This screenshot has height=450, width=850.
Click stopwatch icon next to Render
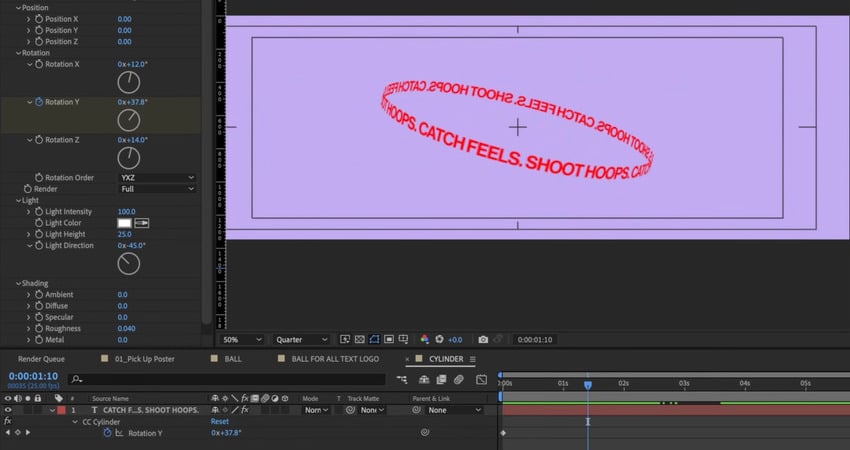pos(28,189)
